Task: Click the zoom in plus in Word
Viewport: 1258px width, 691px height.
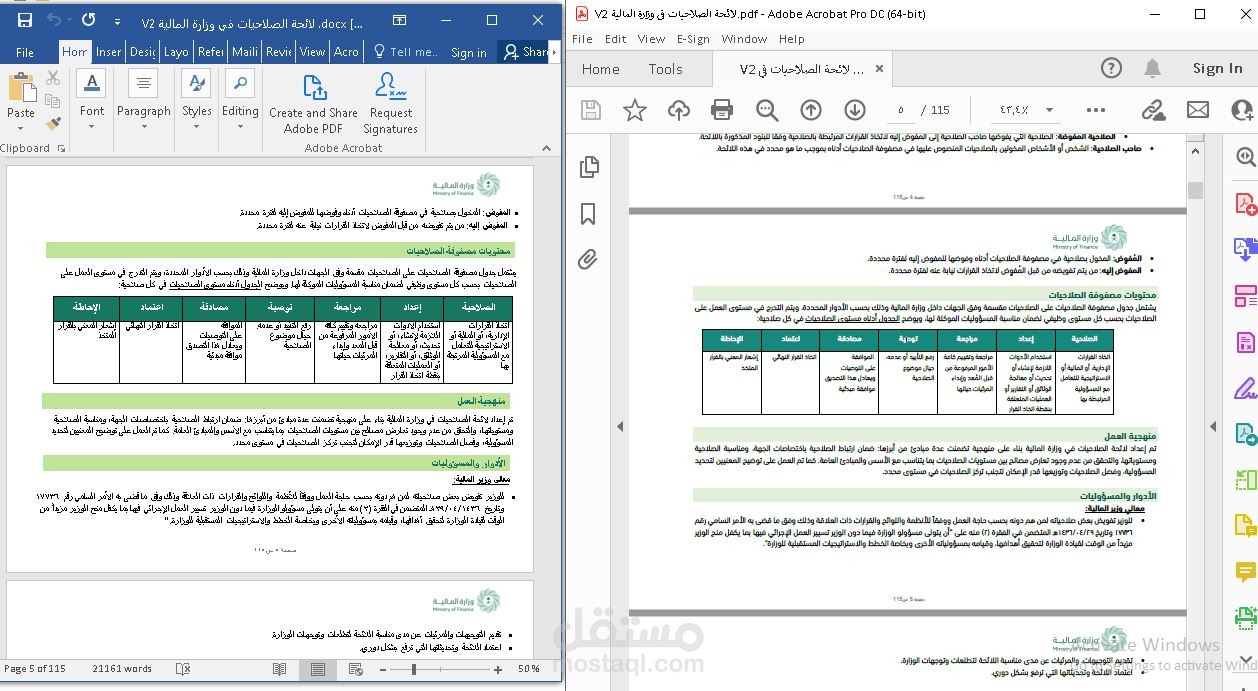Action: pyautogui.click(x=498, y=669)
